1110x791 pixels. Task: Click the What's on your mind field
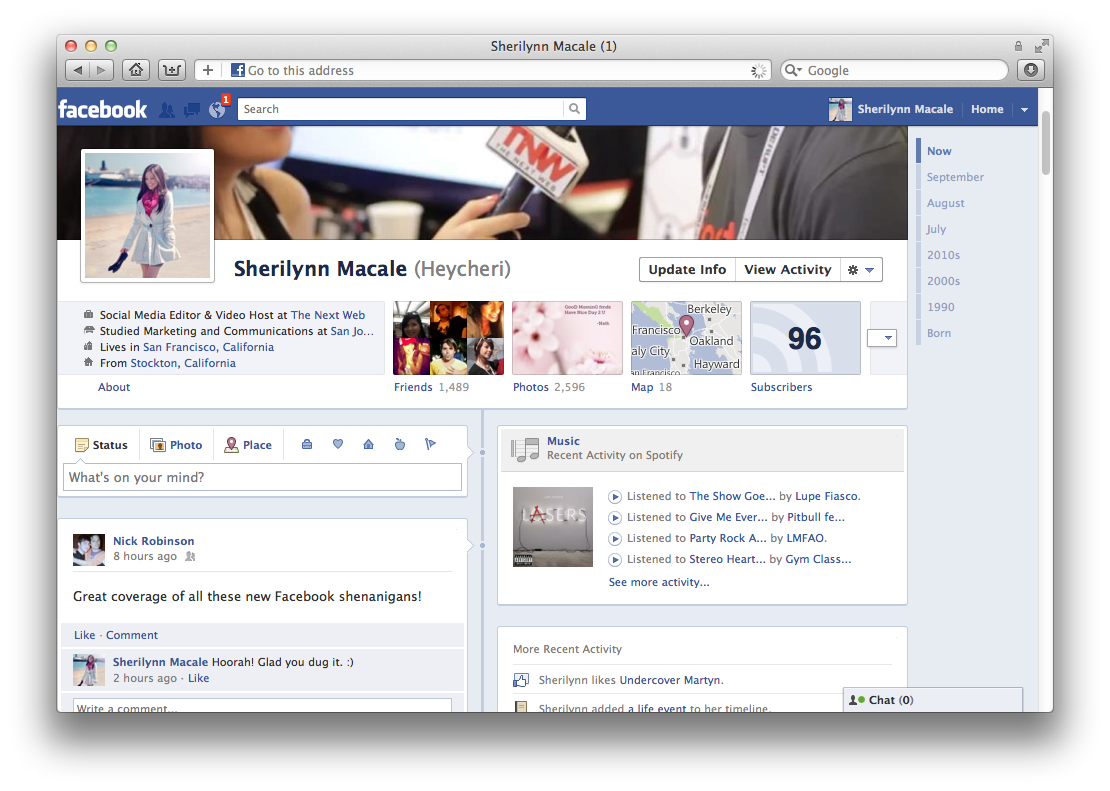pyautogui.click(x=263, y=477)
